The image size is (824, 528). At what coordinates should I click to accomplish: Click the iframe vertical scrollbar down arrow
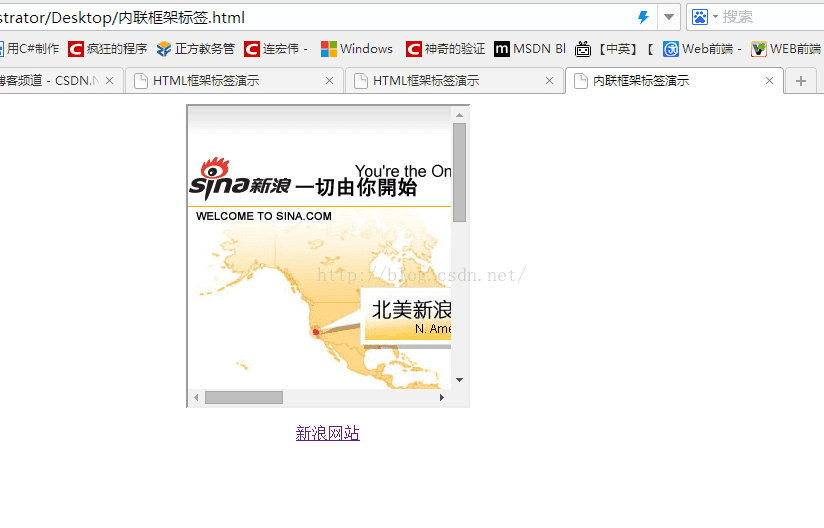pos(459,380)
